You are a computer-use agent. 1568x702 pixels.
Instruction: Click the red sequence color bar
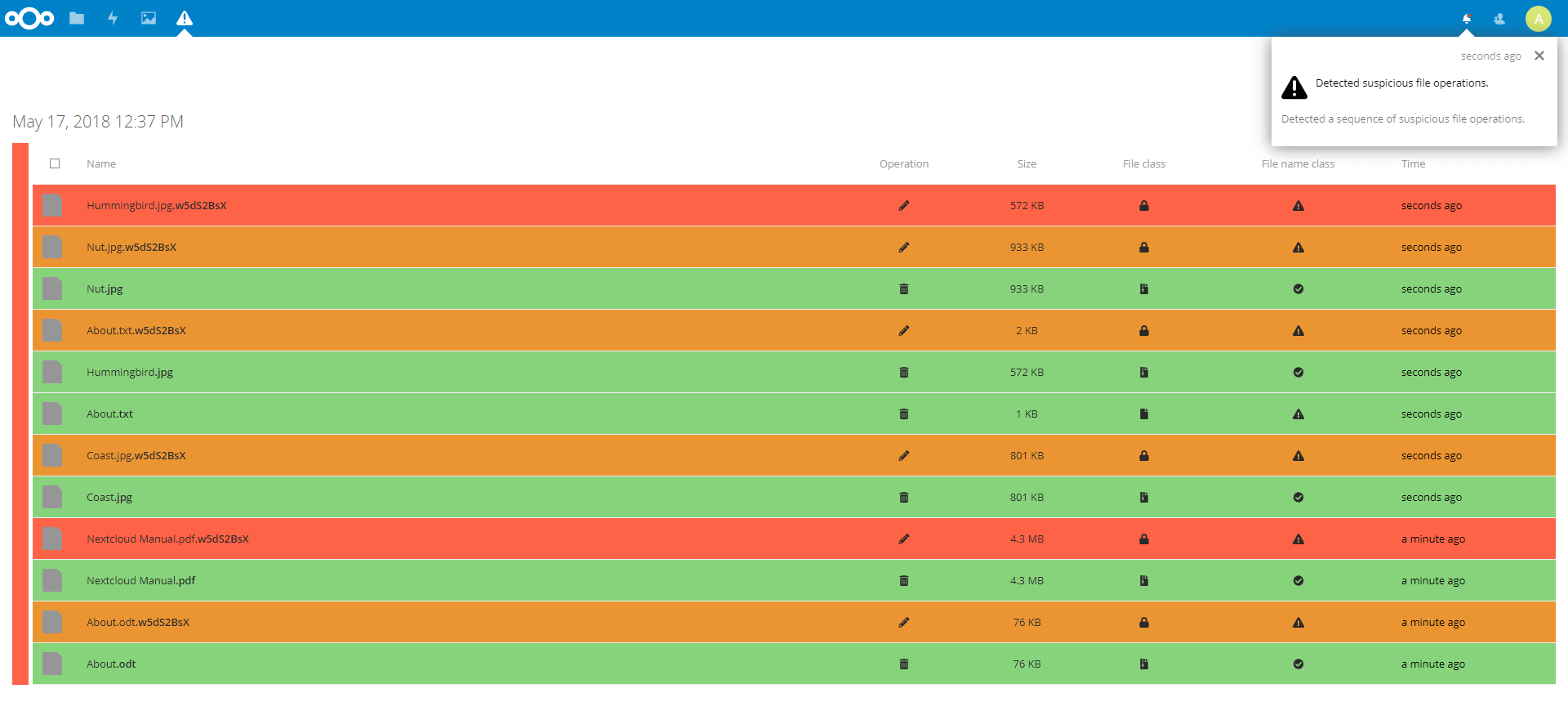point(20,414)
